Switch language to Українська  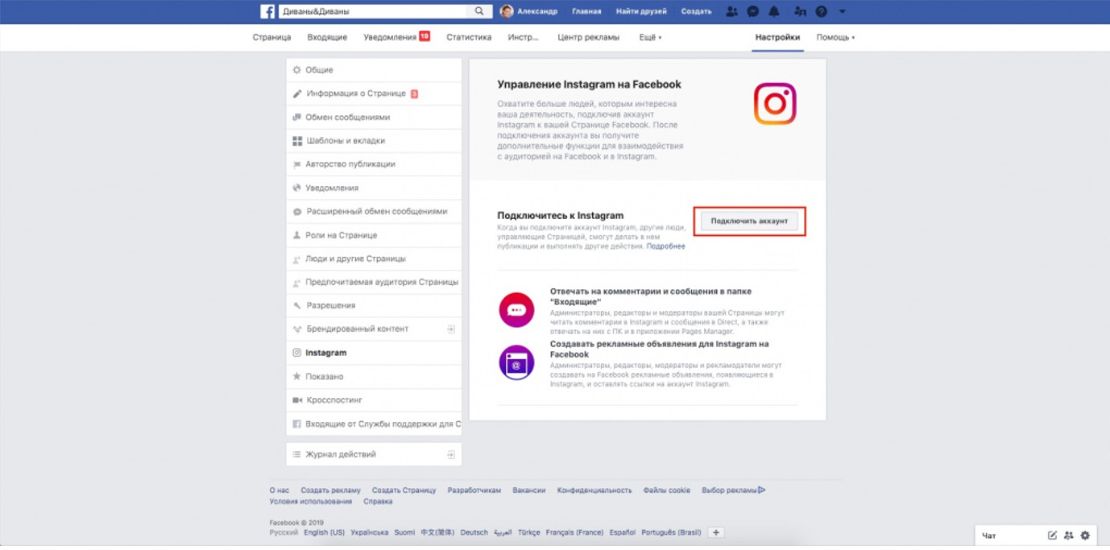point(370,532)
